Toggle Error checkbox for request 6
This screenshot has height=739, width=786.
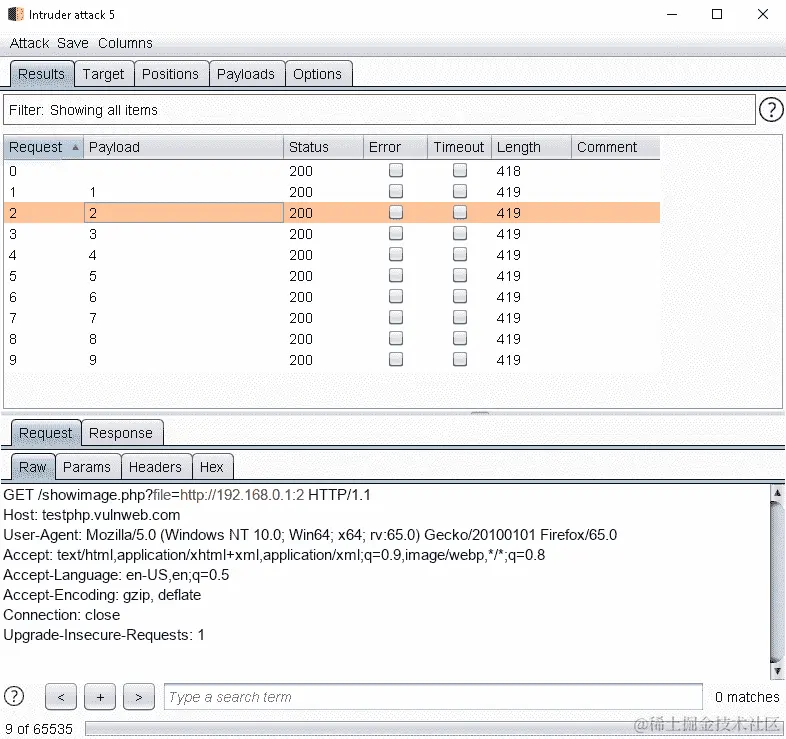coord(396,297)
